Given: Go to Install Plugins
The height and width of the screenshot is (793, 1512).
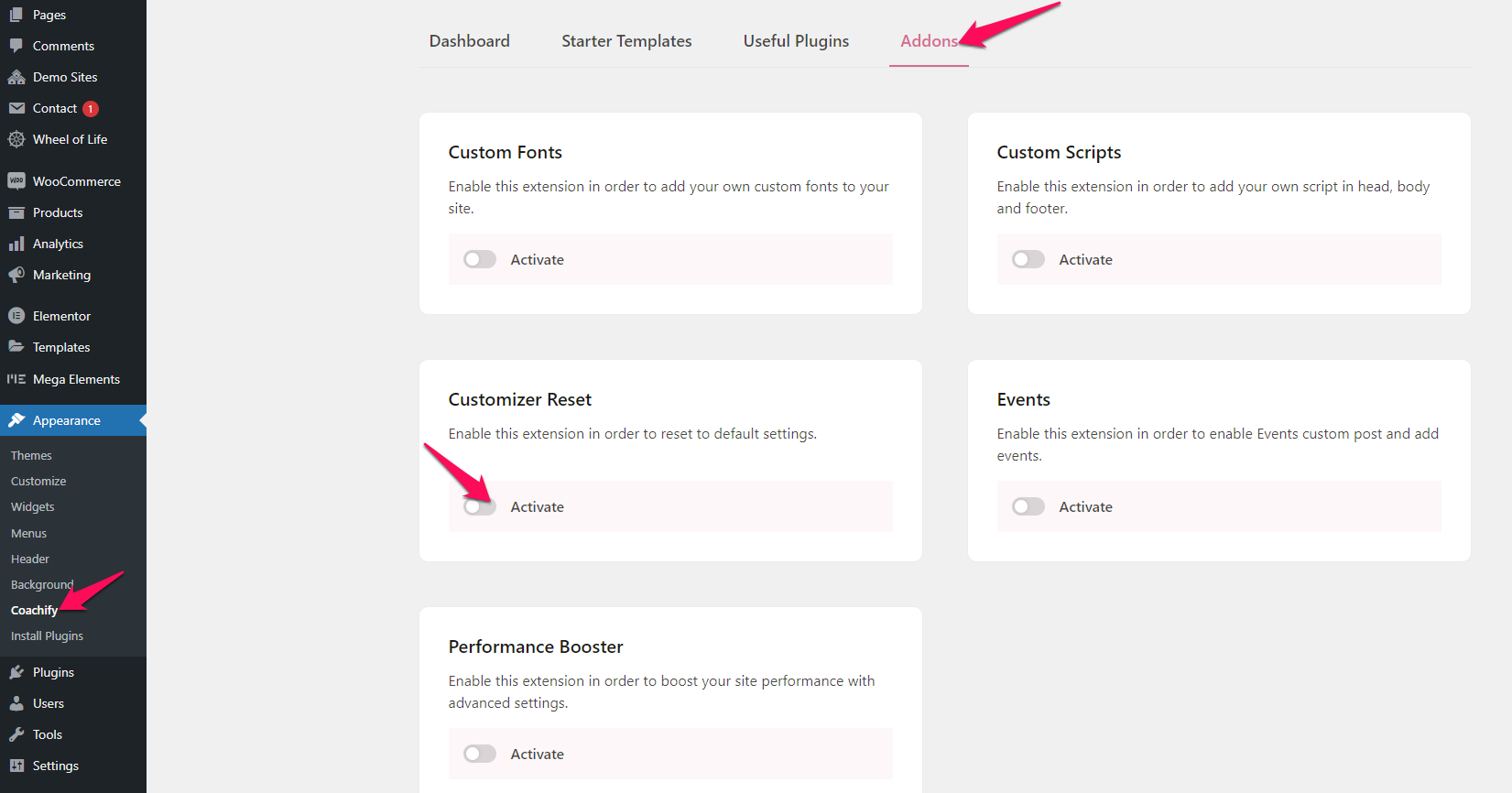Looking at the screenshot, I should (x=47, y=635).
